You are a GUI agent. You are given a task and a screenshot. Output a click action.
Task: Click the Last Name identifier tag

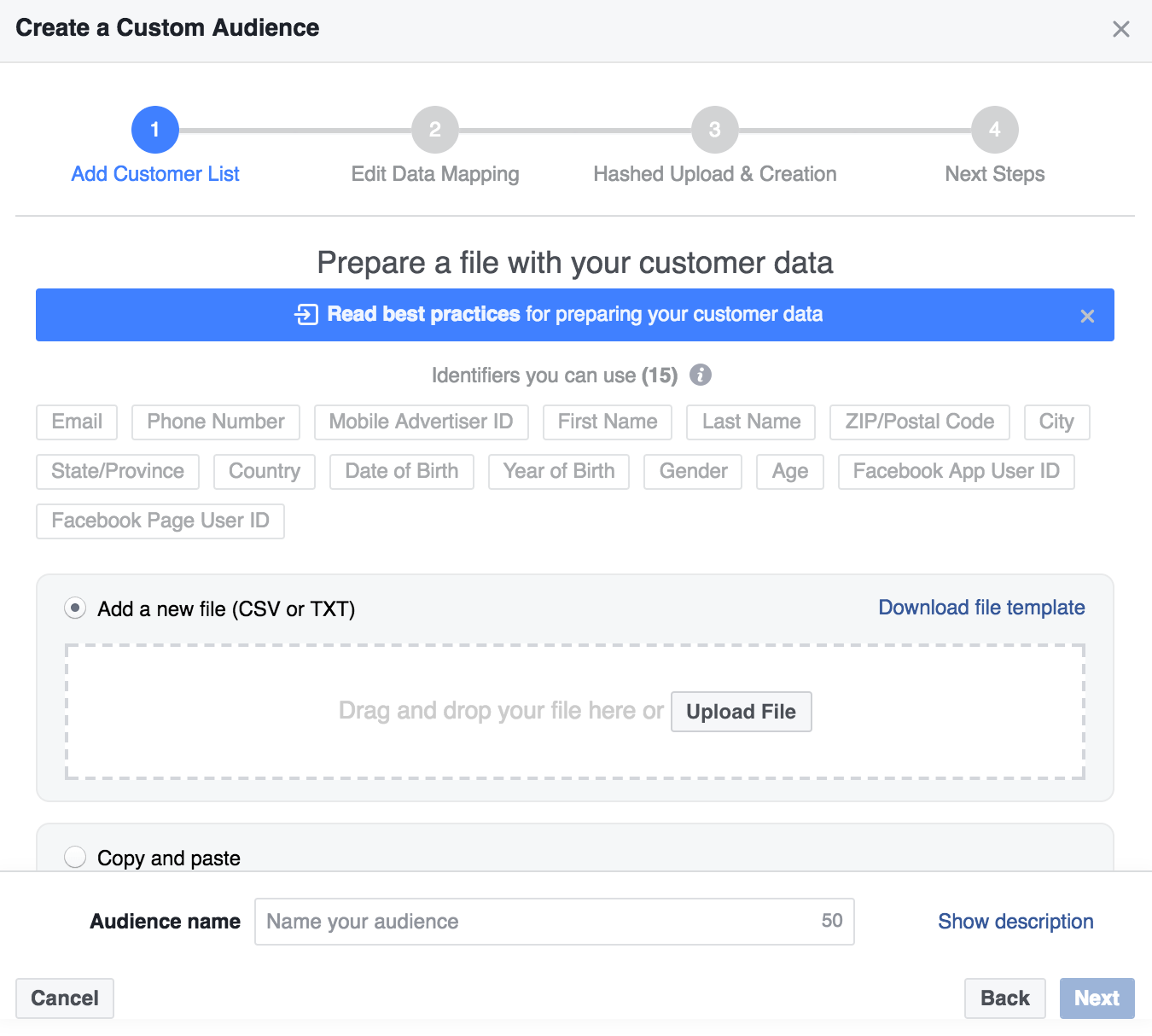click(x=752, y=422)
